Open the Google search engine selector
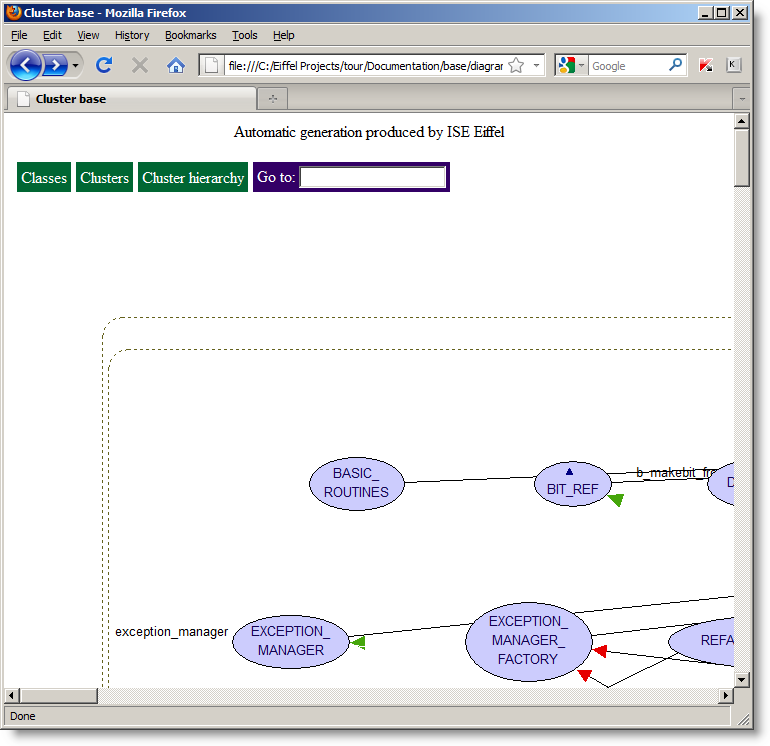Image resolution: width=770 pixels, height=746 pixels. pos(571,65)
